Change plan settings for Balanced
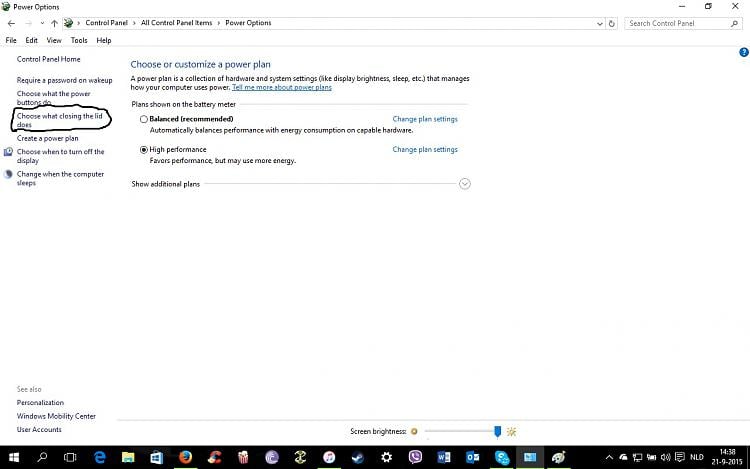The width and height of the screenshot is (750, 469). point(425,119)
